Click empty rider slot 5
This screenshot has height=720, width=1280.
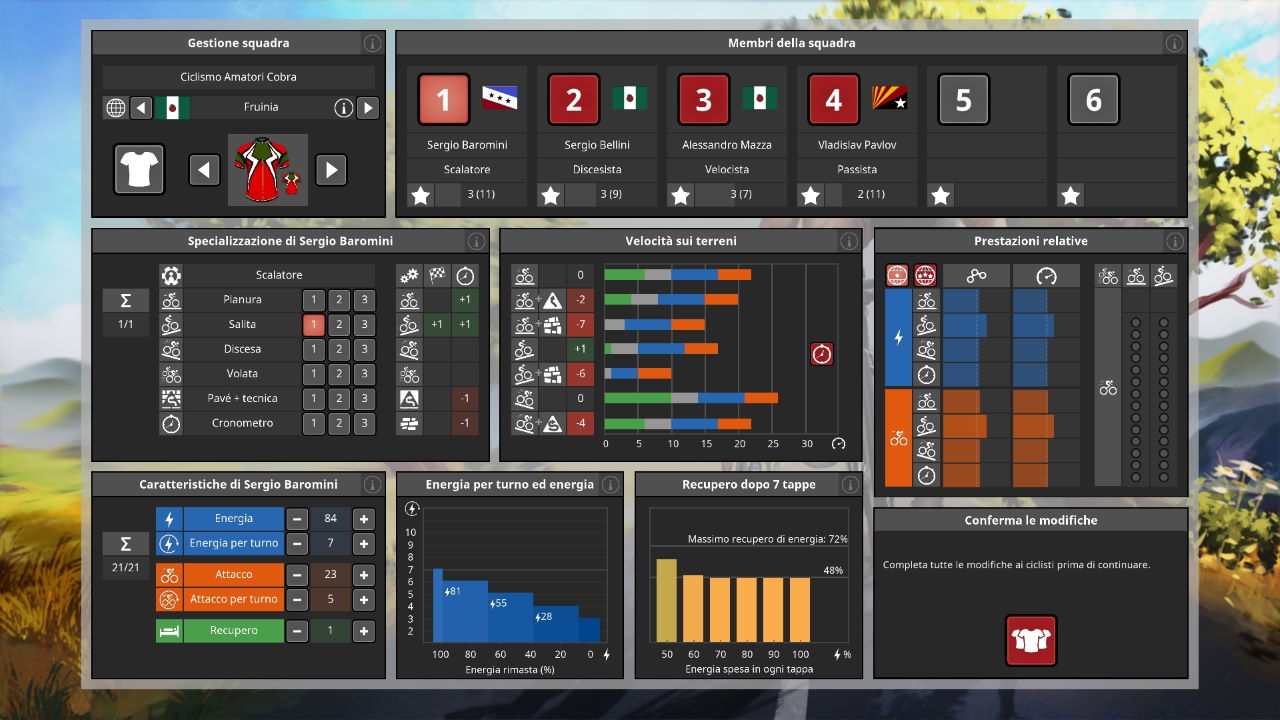[x=963, y=100]
